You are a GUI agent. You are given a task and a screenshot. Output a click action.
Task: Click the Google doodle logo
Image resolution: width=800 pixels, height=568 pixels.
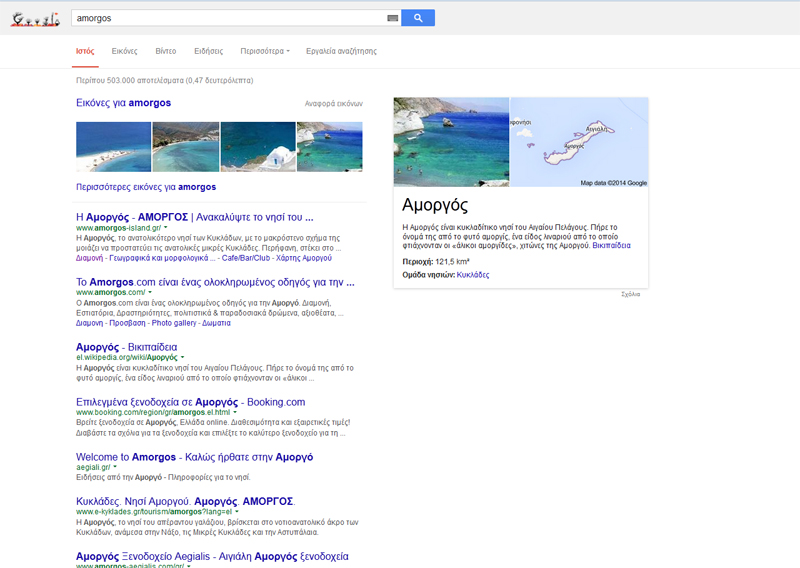point(35,19)
